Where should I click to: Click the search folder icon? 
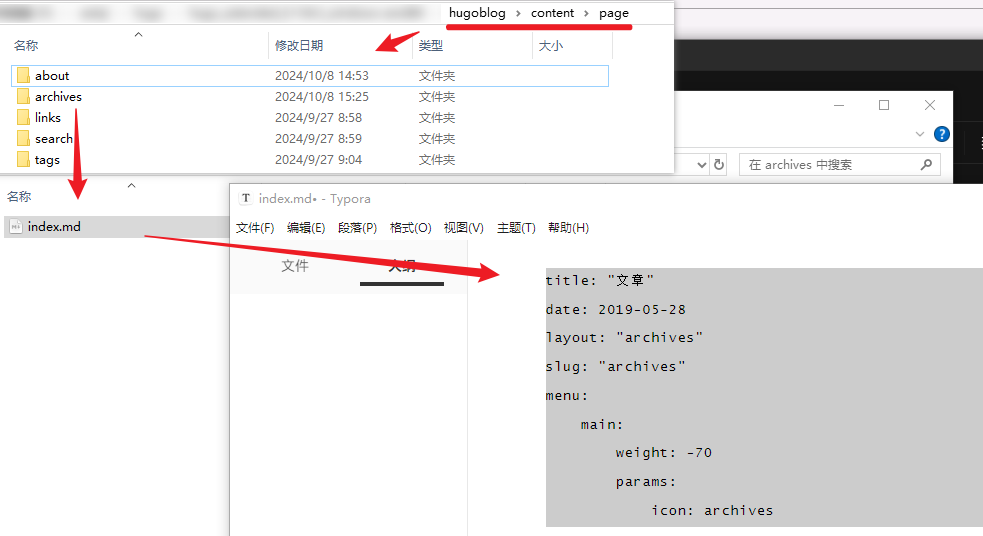click(23, 139)
